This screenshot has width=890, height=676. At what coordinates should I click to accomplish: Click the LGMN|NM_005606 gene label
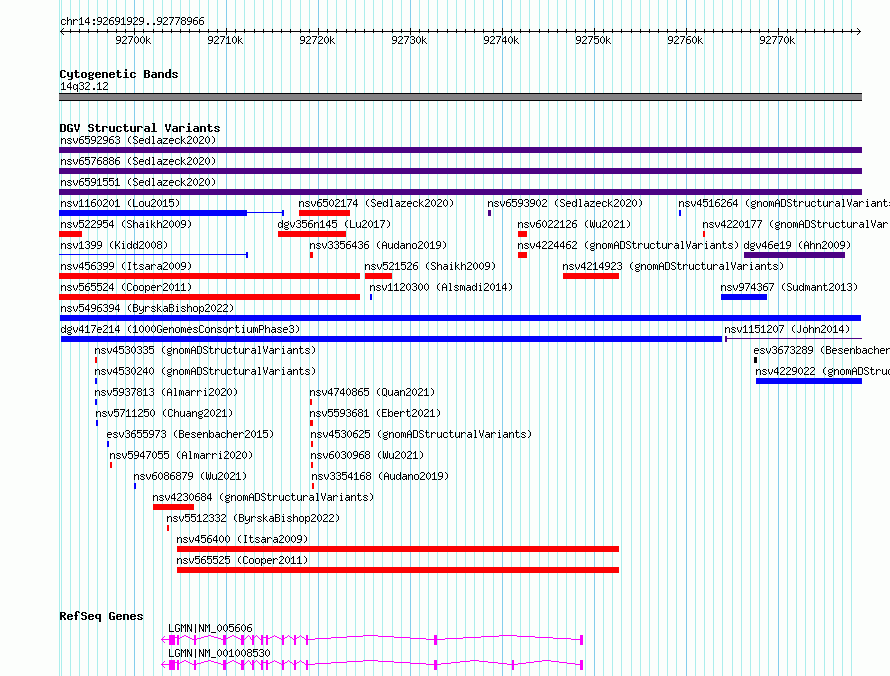(x=210, y=628)
